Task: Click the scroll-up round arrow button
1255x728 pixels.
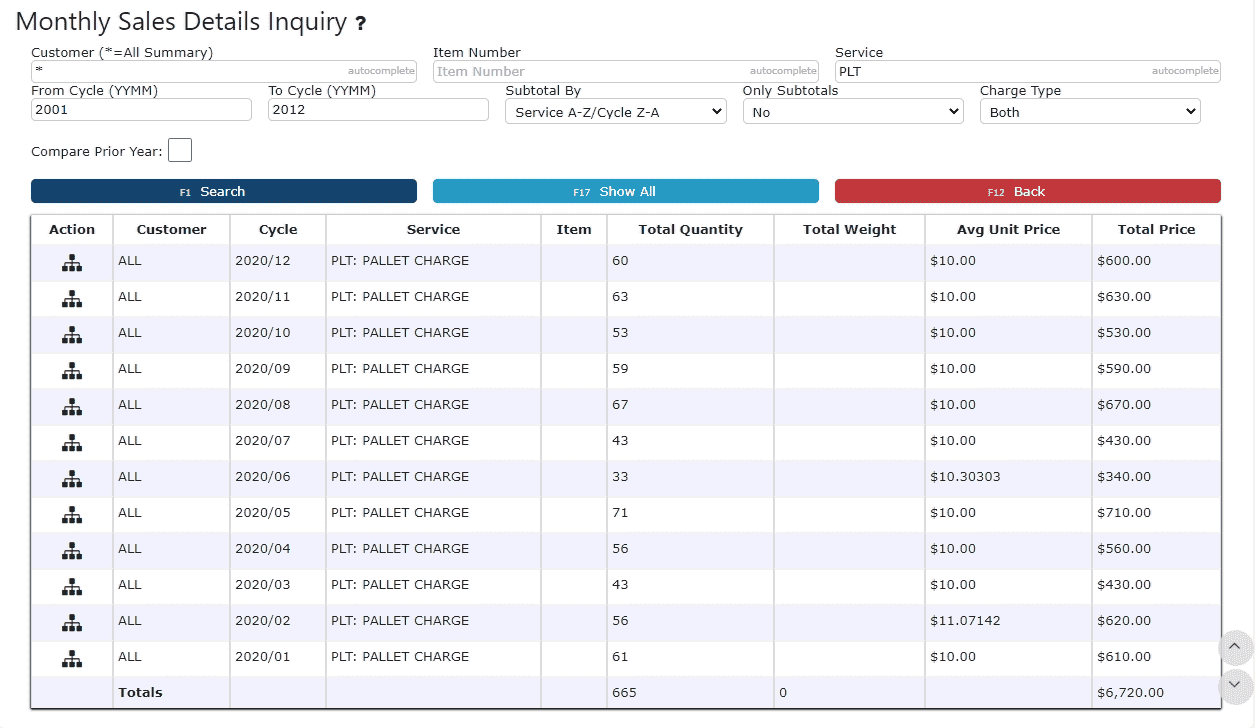Action: tap(1234, 648)
